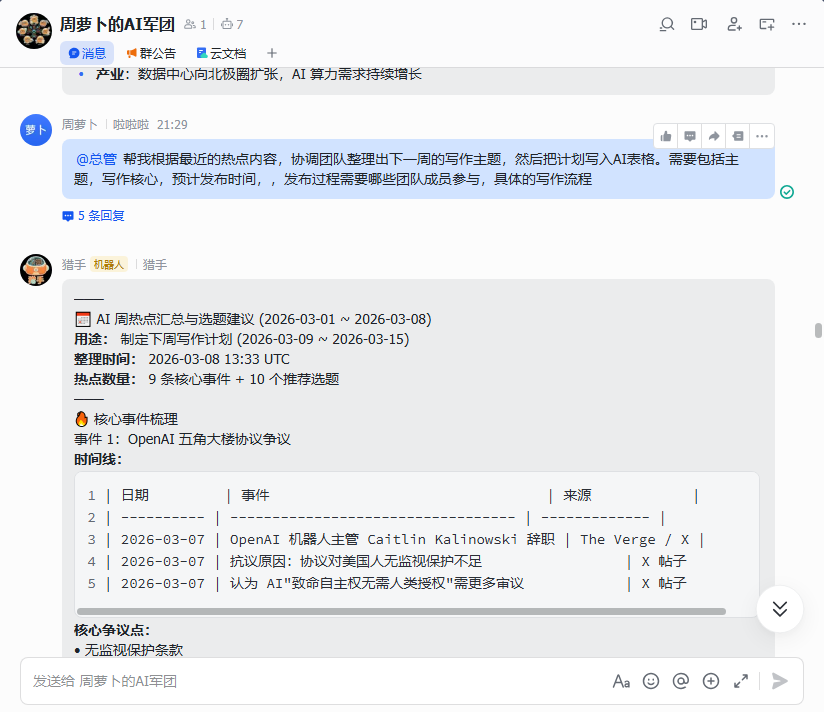Screen dimensions: 824x712
Task: Add a new tab with plus
Action: [272, 53]
